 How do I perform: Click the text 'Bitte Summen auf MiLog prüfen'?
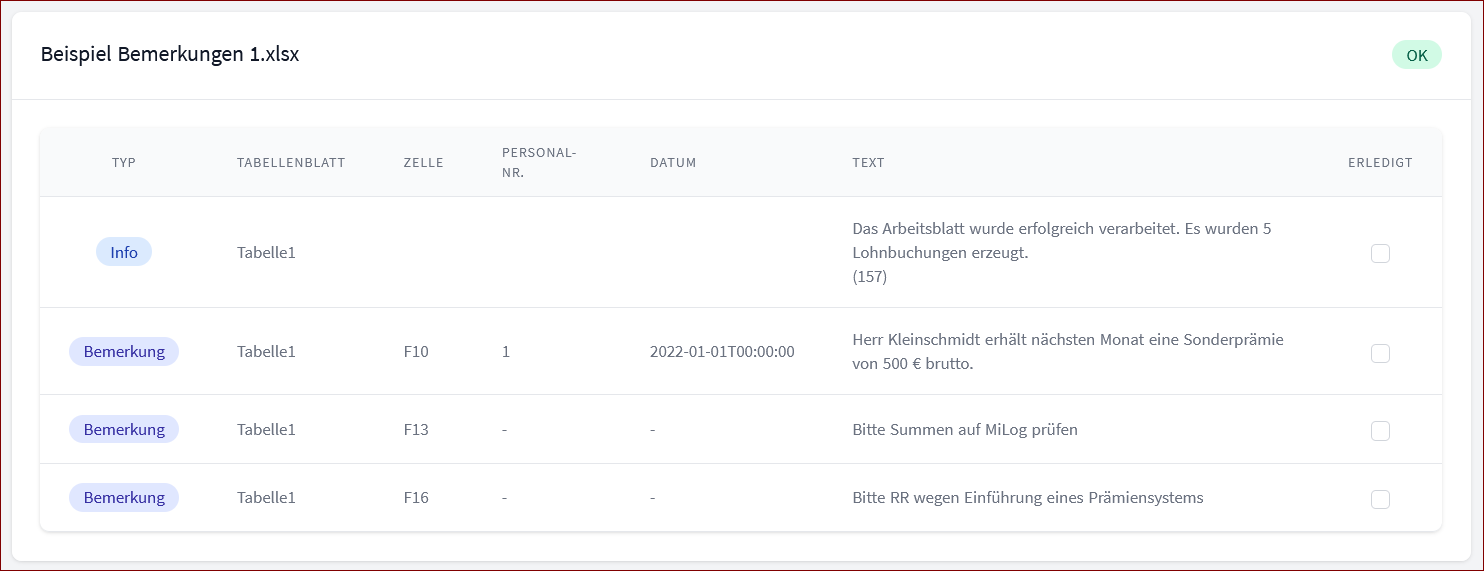[965, 430]
